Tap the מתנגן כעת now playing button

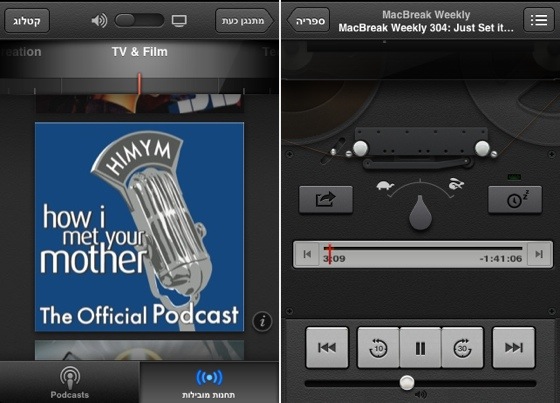(x=244, y=21)
